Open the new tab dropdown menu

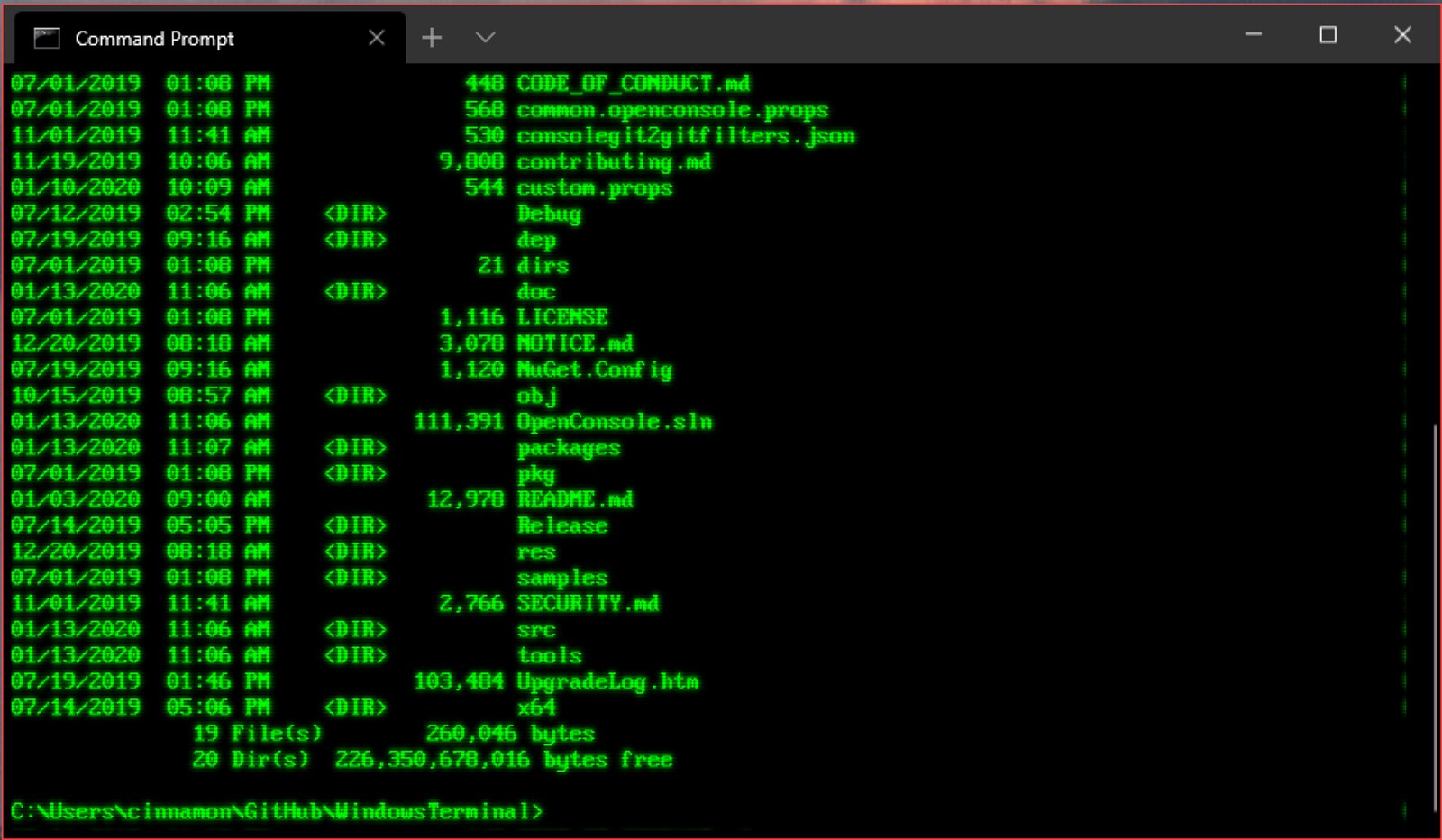tap(484, 37)
